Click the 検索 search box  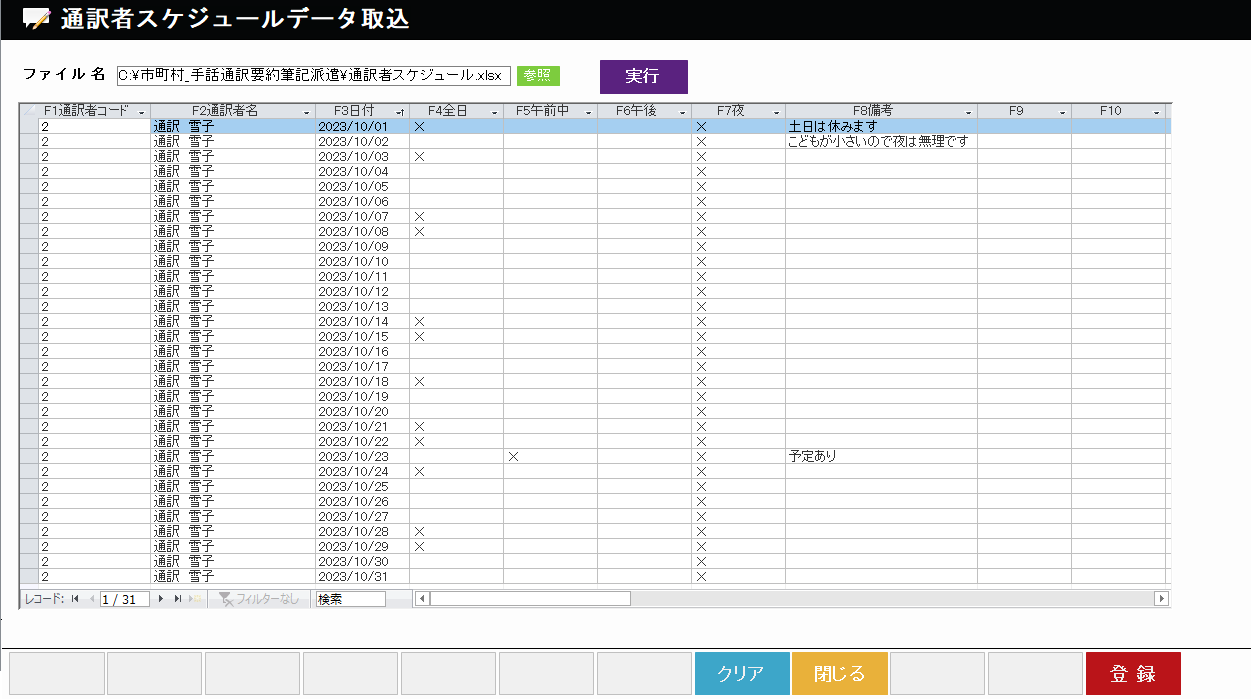pos(350,599)
